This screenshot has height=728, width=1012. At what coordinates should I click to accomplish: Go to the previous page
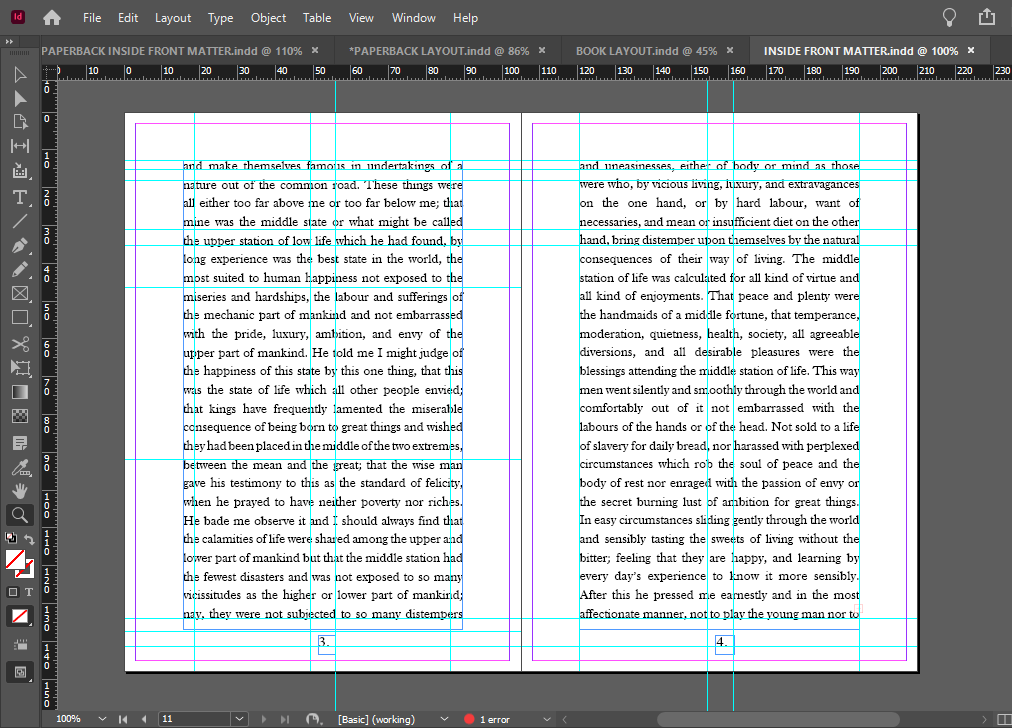145,719
